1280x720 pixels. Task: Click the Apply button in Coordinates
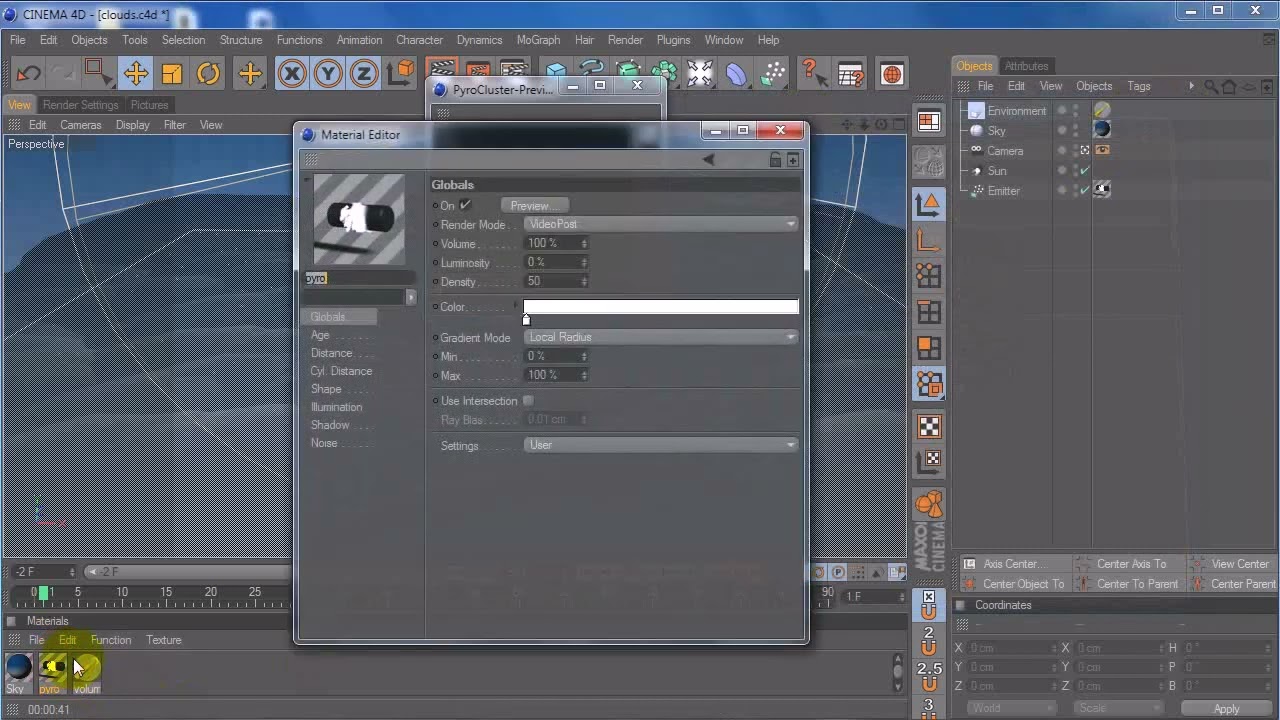pos(1226,709)
